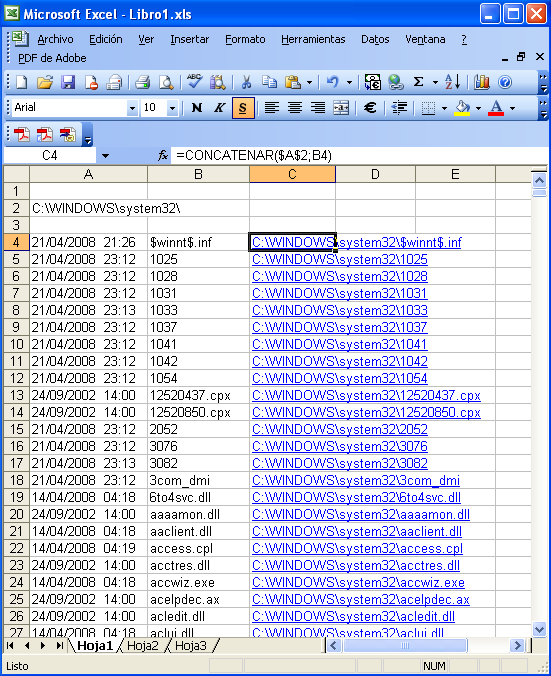Expand the Fill Color dropdown arrow
The height and width of the screenshot is (676, 551).
click(478, 108)
